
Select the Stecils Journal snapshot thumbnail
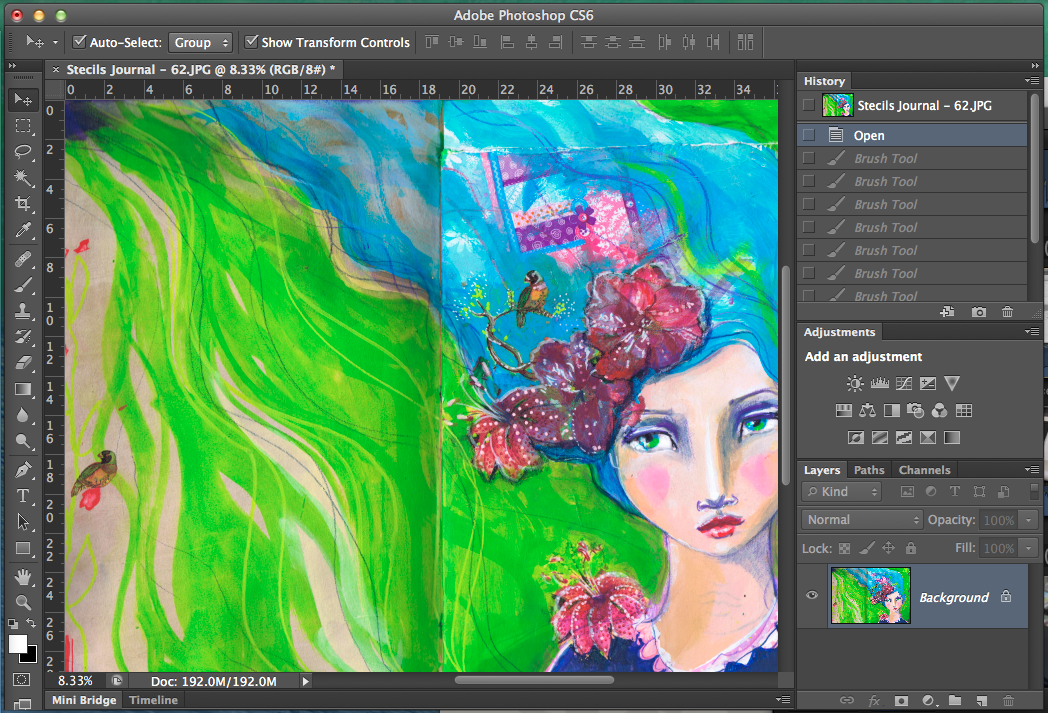838,106
